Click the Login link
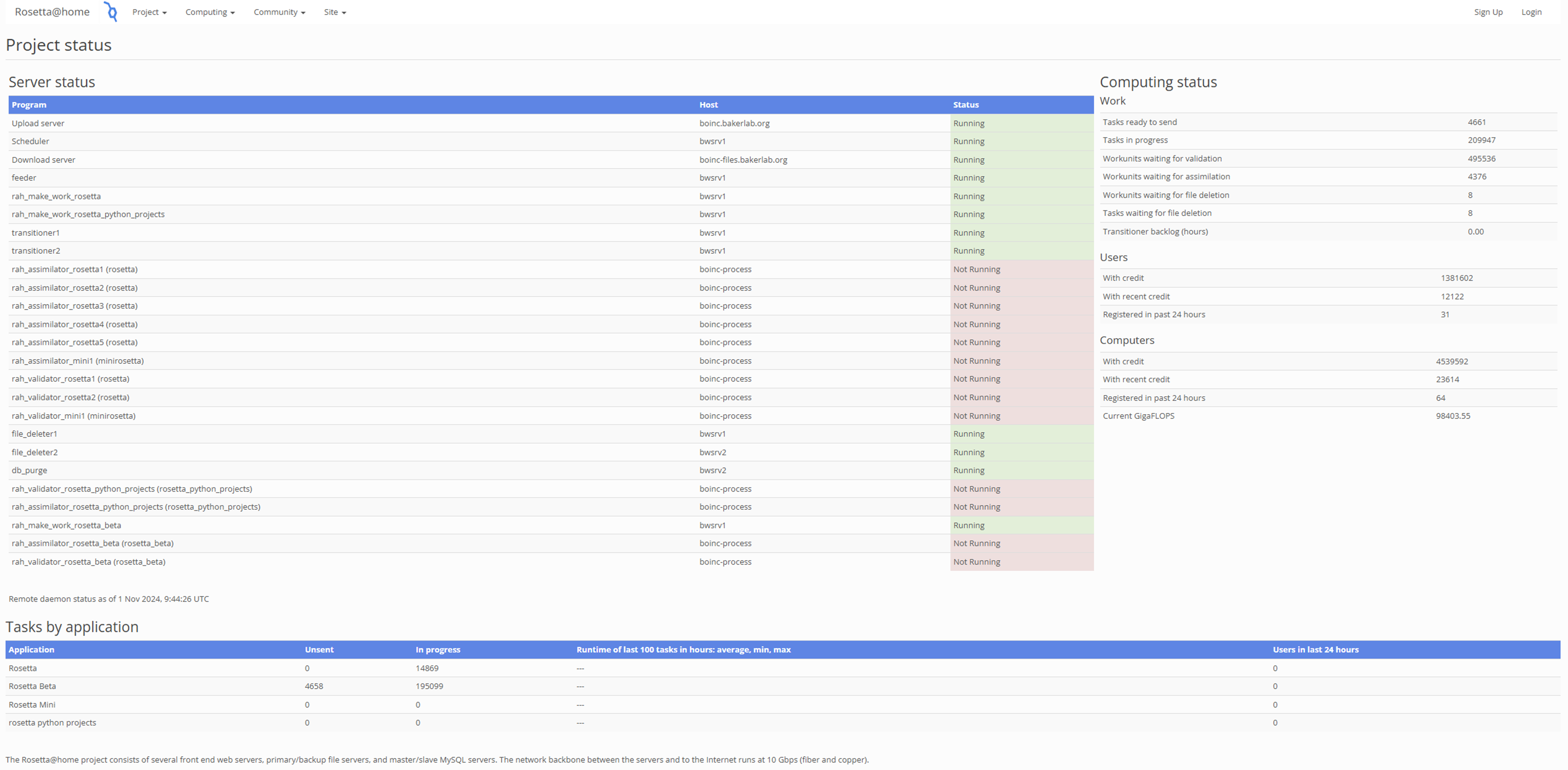 (1531, 12)
